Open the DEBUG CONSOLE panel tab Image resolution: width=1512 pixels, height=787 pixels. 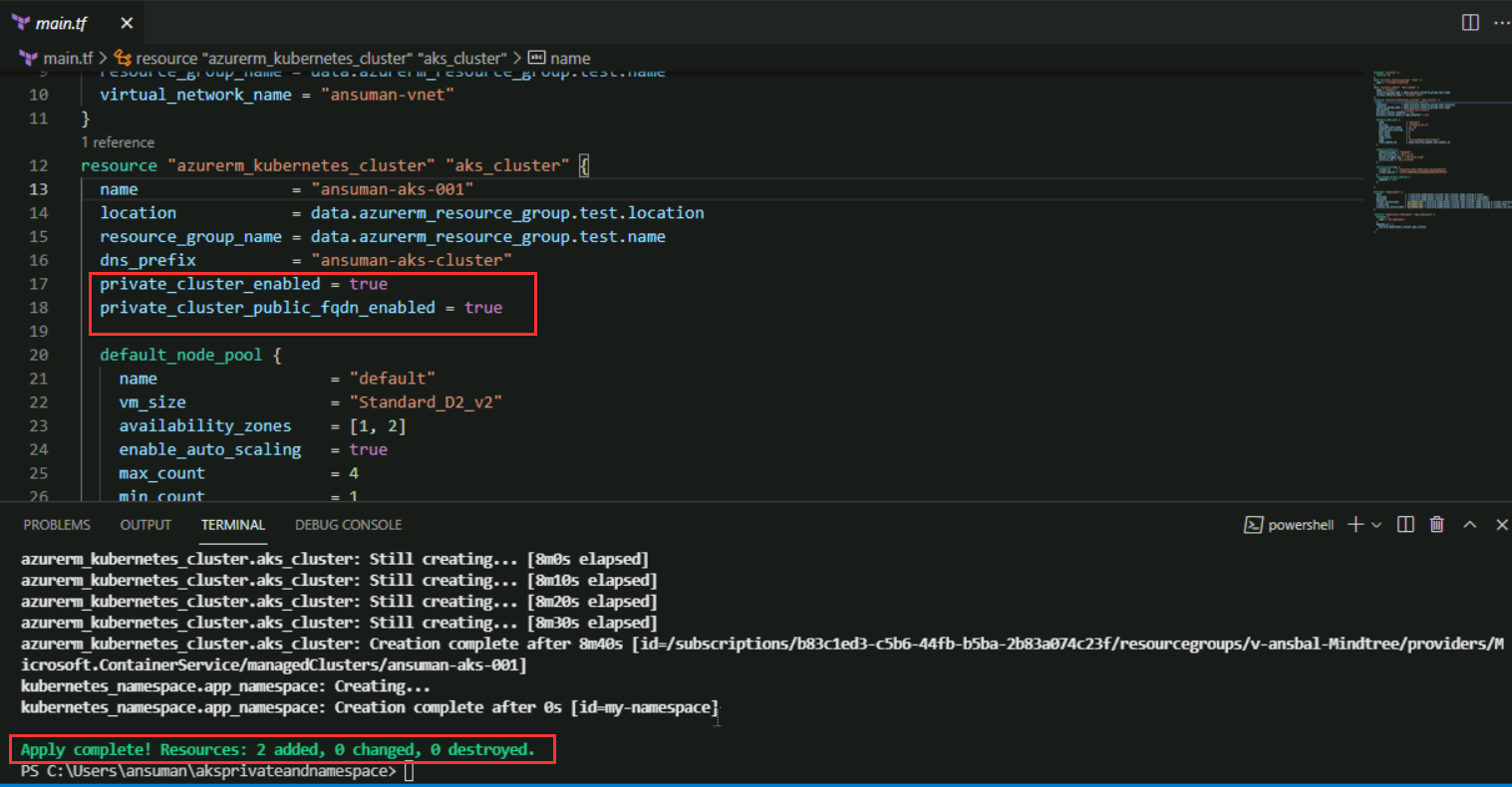pos(348,525)
